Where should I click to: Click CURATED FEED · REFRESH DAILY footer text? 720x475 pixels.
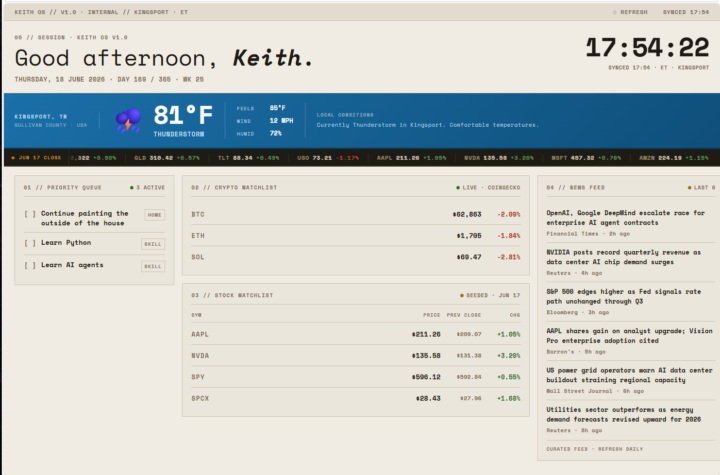[595, 449]
